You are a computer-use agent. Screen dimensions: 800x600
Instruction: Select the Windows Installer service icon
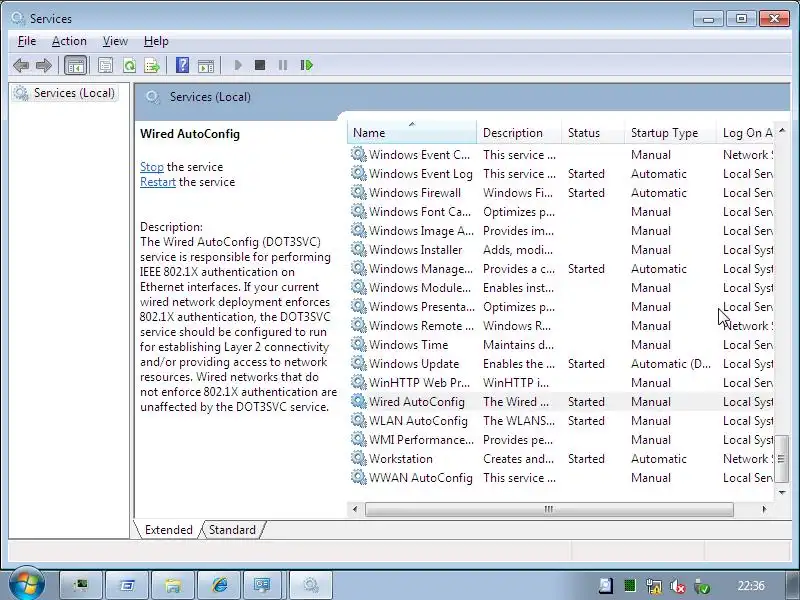359,249
